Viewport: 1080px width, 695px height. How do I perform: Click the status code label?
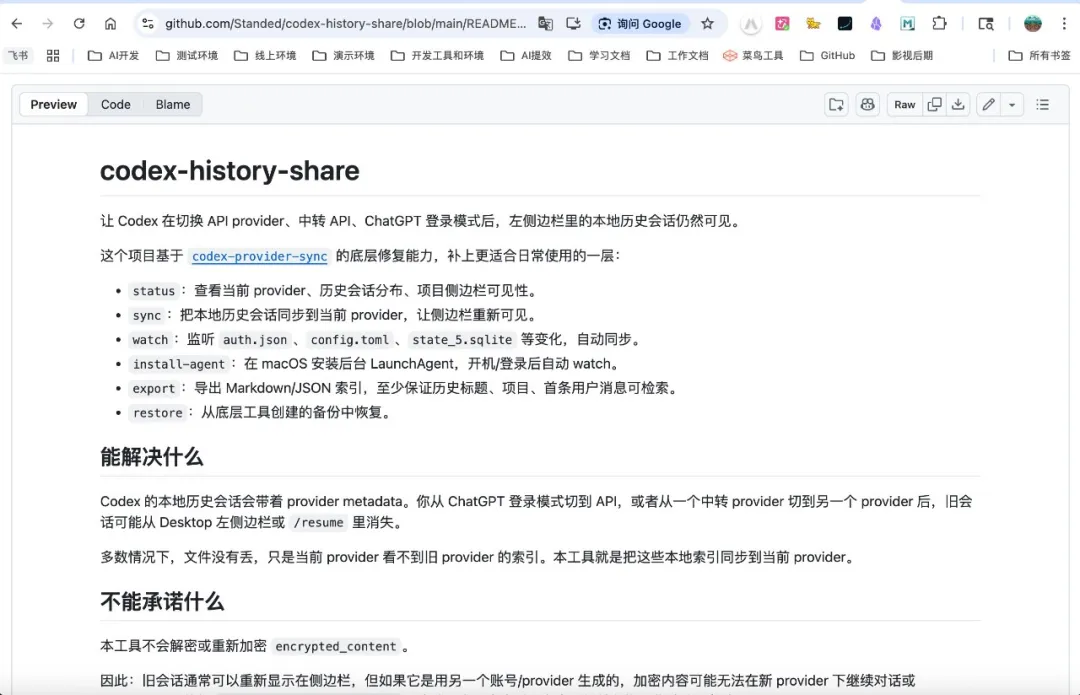(154, 291)
